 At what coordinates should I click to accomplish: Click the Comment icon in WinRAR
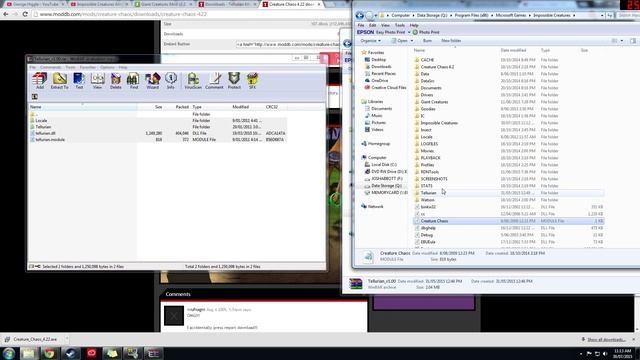pos(214,80)
